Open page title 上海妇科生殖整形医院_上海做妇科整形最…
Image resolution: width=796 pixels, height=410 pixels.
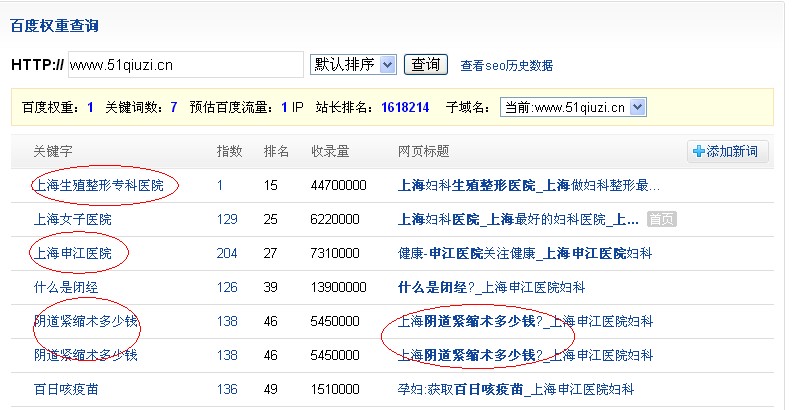coord(528,185)
